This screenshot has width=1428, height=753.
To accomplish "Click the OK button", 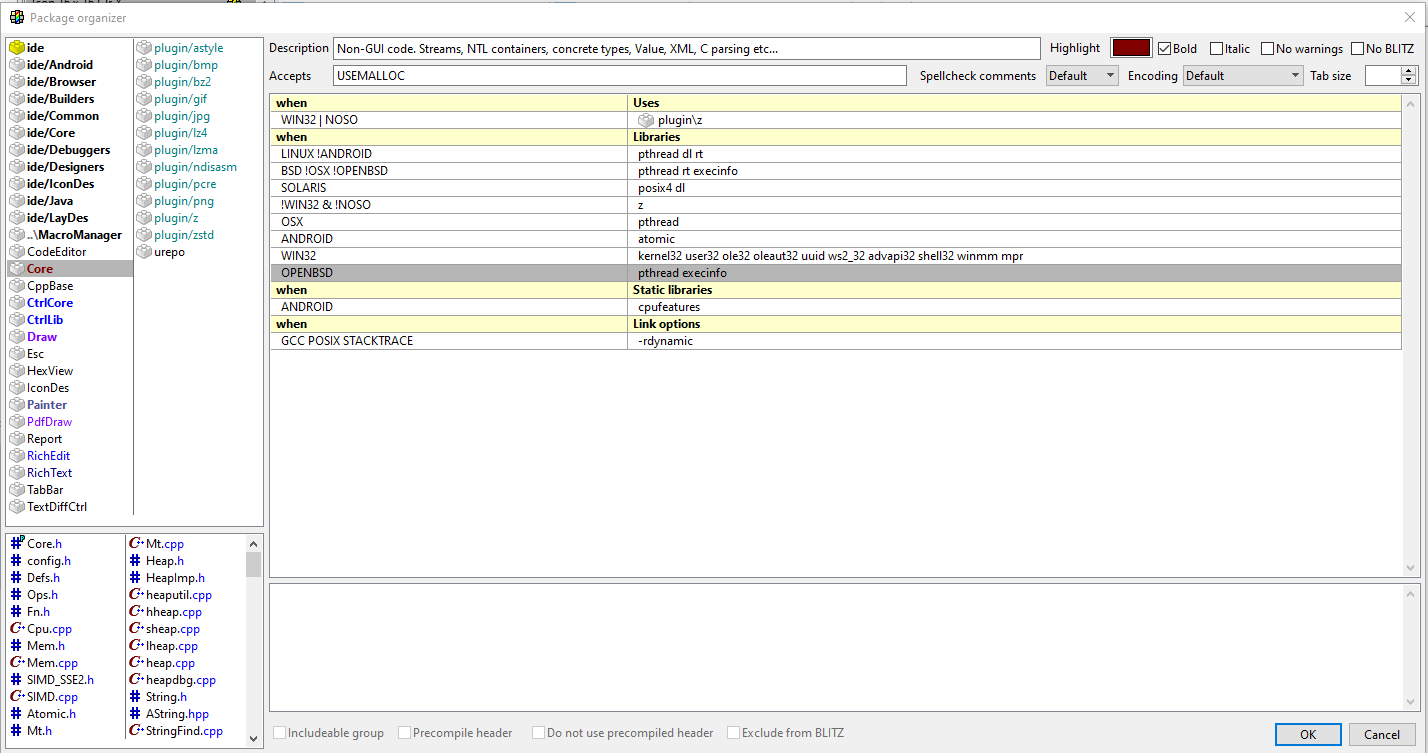I will coord(1307,734).
